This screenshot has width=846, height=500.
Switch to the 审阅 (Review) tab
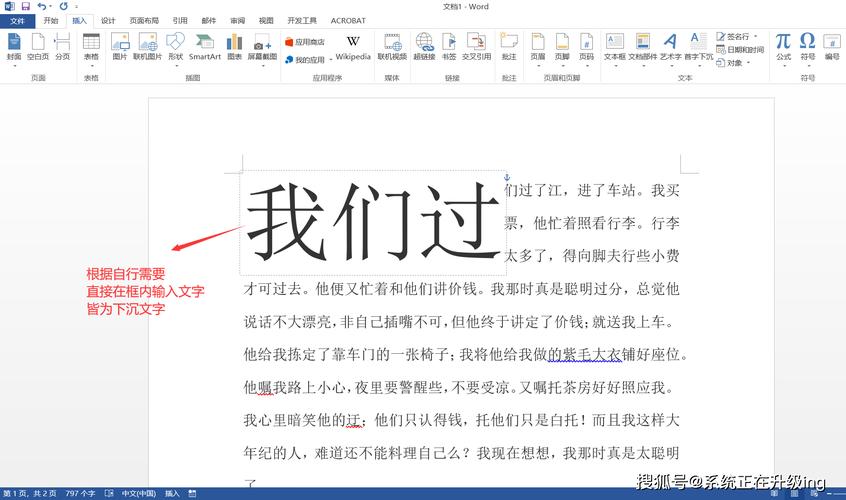point(237,20)
